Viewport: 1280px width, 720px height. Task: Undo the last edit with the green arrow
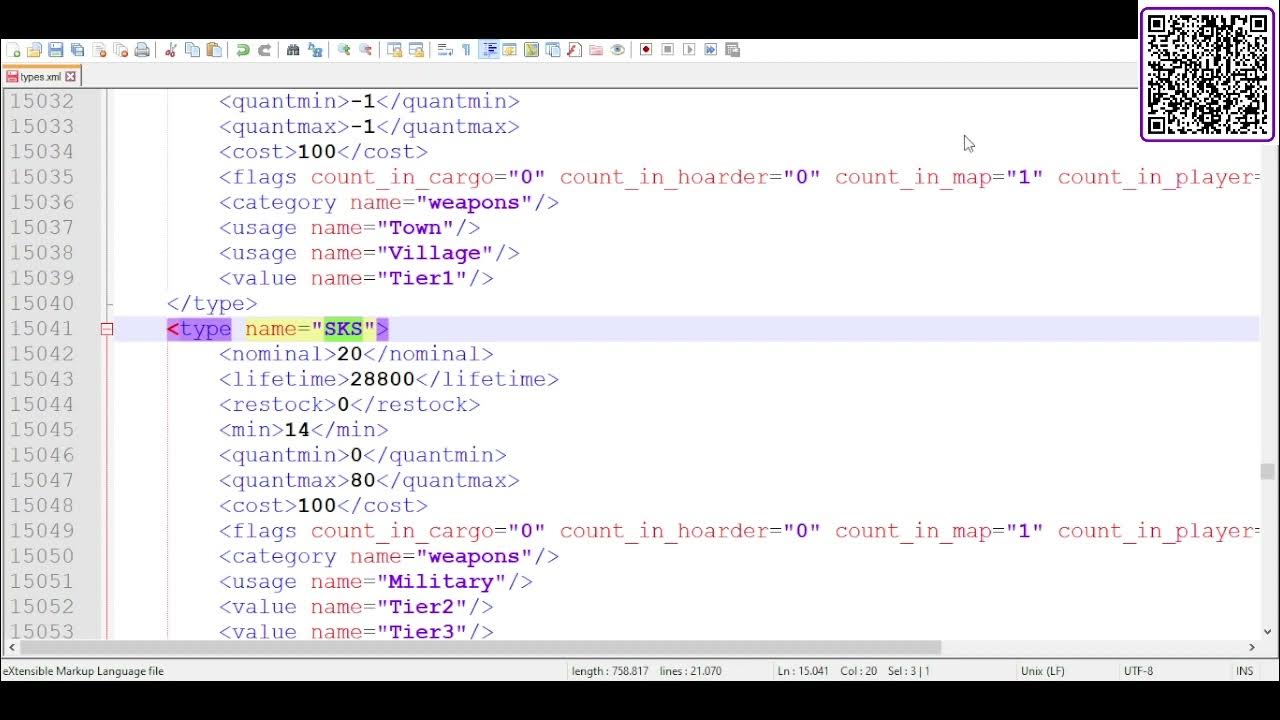pos(243,50)
